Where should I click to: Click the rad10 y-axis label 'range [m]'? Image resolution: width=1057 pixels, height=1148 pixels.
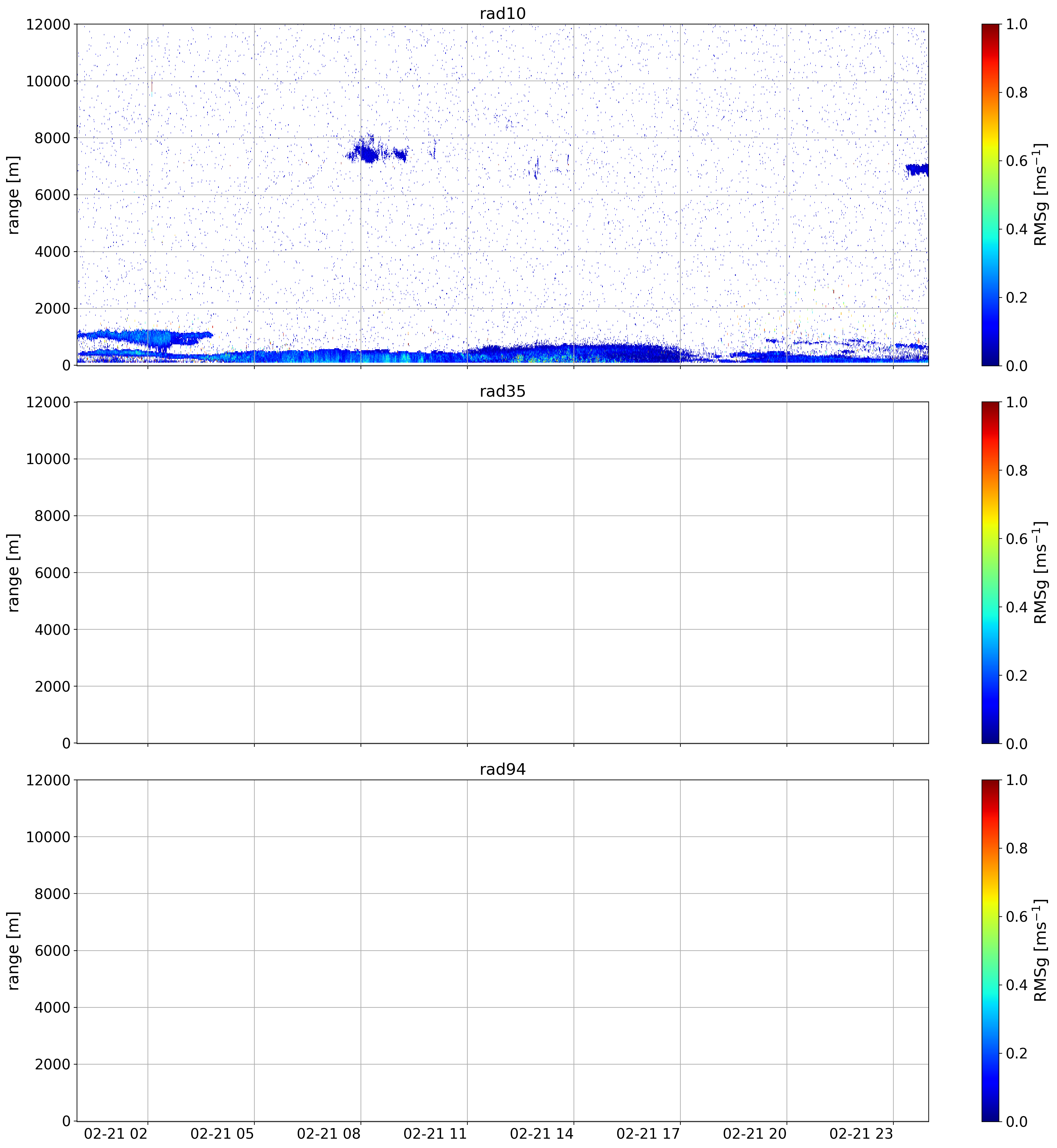pyautogui.click(x=13, y=194)
